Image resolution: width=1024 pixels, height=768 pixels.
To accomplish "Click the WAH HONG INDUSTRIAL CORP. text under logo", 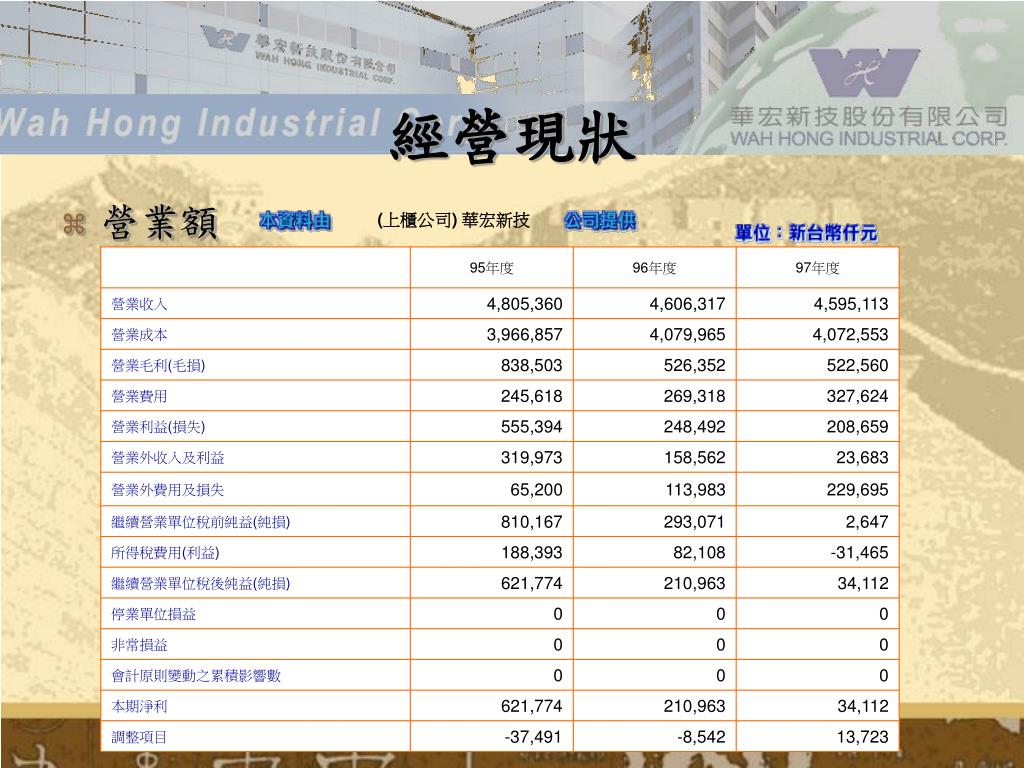I will 869,138.
